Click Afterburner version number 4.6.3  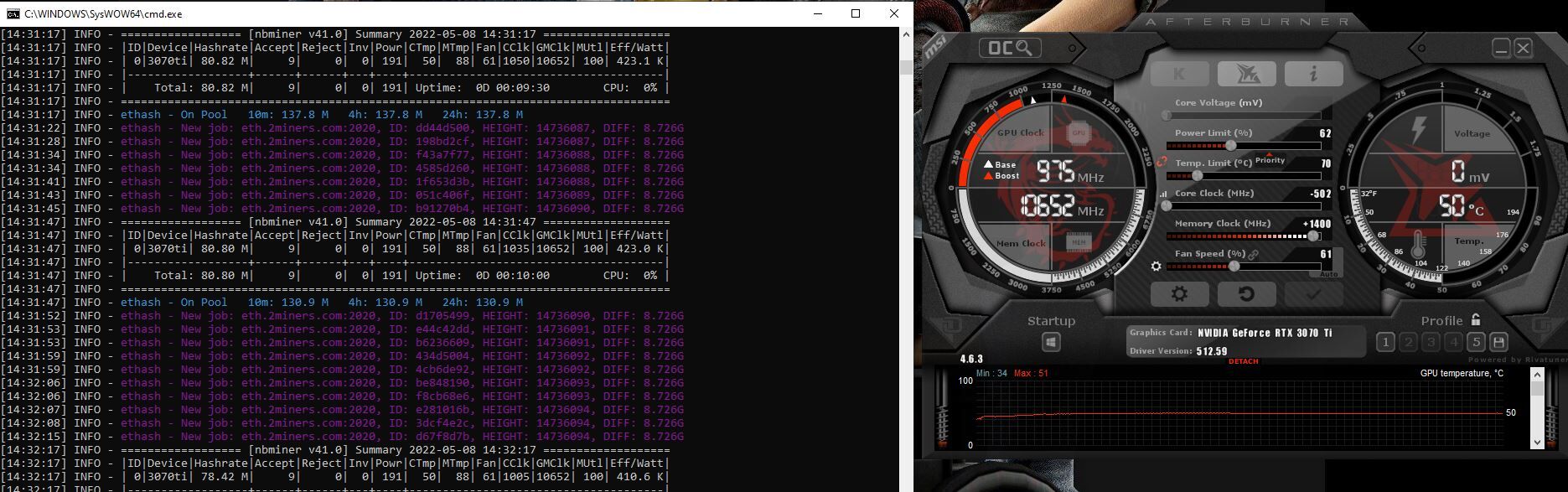pyautogui.click(x=971, y=360)
